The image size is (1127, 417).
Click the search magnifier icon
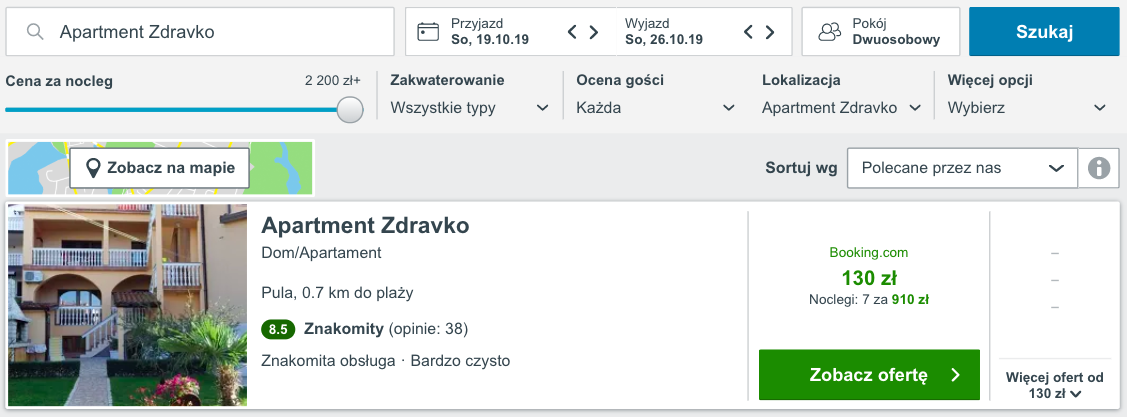[x=36, y=32]
